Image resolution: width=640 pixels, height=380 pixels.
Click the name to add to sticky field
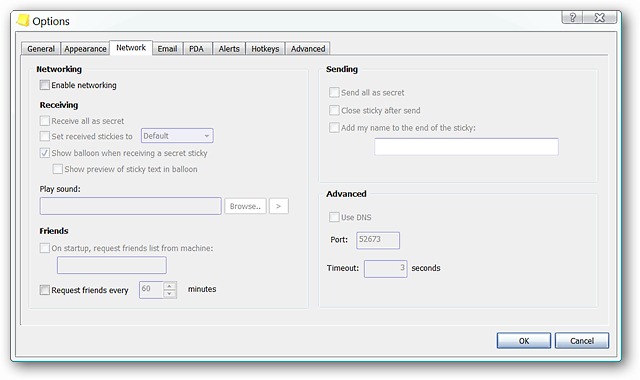[466, 147]
